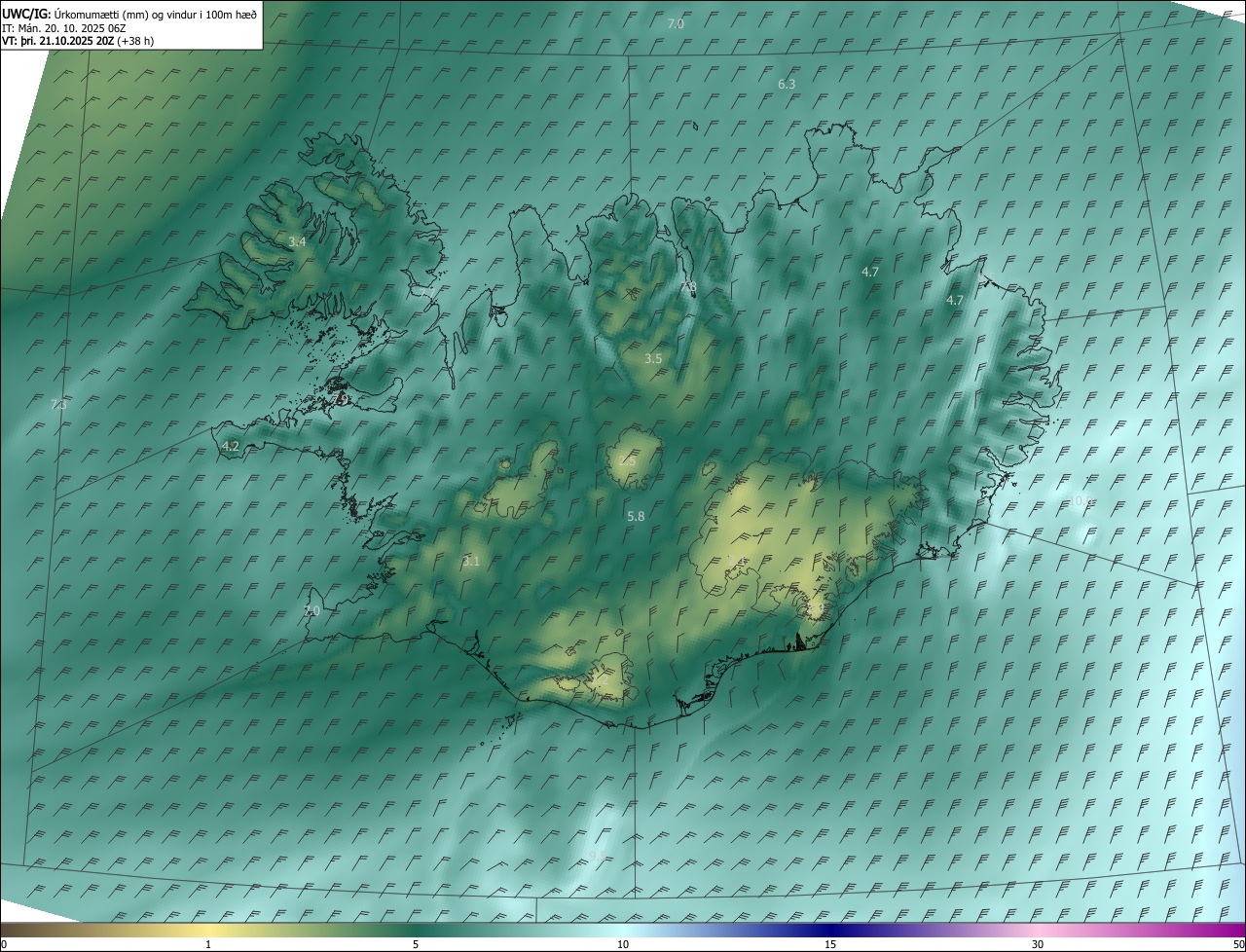Click the 2.5 value on Hofsjökull glacier
1246x952 pixels.
[628, 460]
